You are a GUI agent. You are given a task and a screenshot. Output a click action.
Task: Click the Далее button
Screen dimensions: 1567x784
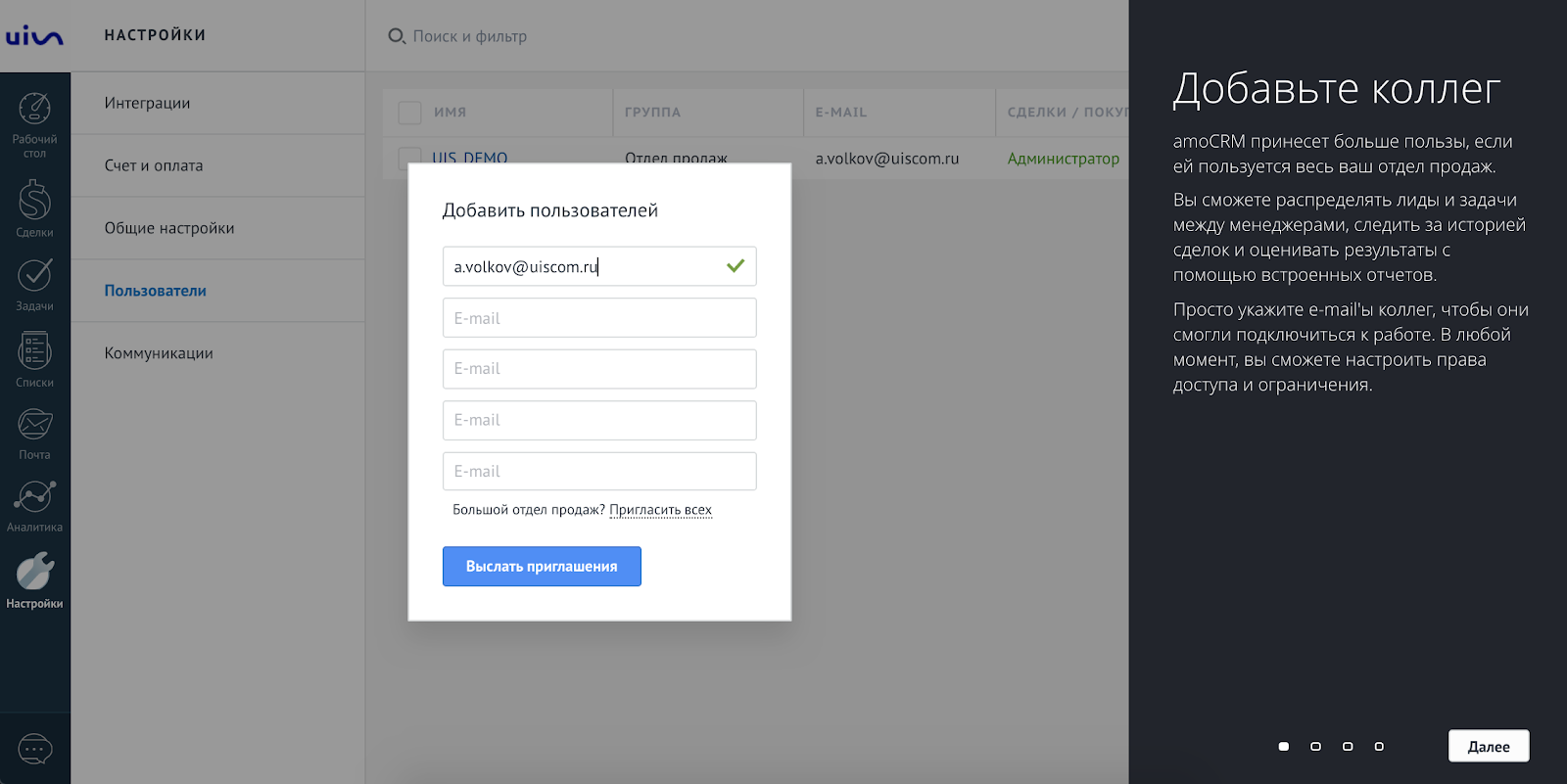(x=1489, y=746)
